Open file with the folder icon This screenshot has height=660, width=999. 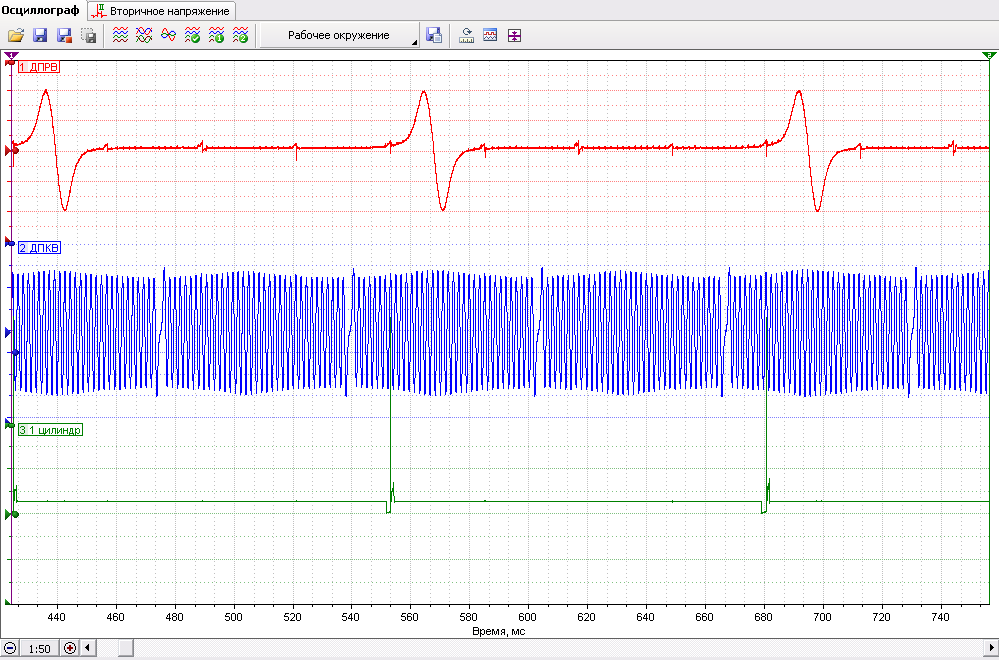[x=16, y=36]
